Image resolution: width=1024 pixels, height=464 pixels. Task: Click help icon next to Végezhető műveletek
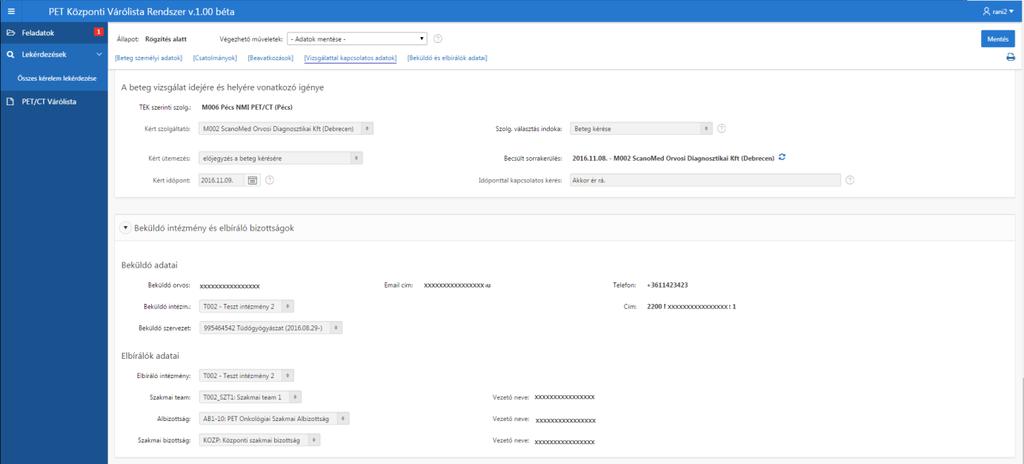pos(438,39)
